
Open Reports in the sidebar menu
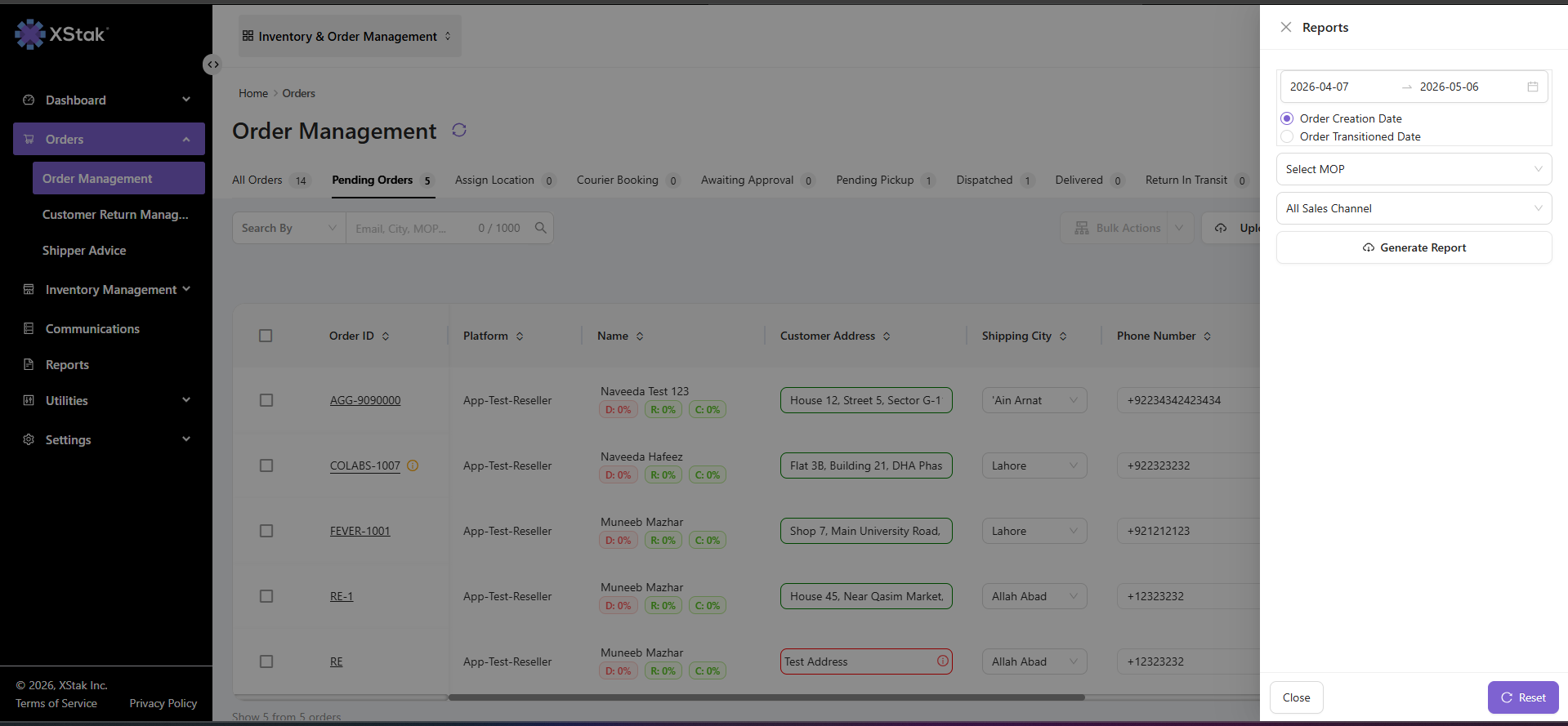coord(67,365)
